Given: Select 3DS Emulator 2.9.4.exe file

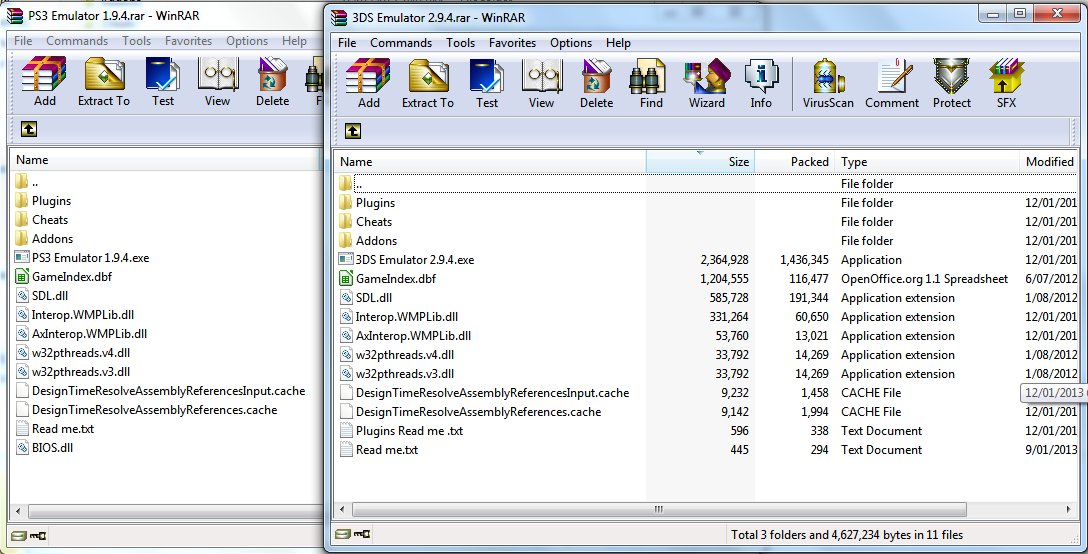Looking at the screenshot, I should click(x=415, y=260).
